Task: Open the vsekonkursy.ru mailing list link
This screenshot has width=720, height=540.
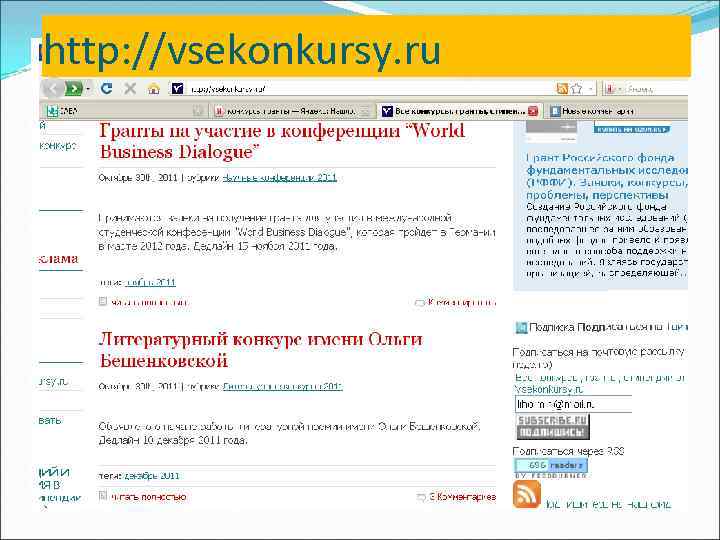Action: point(600,383)
